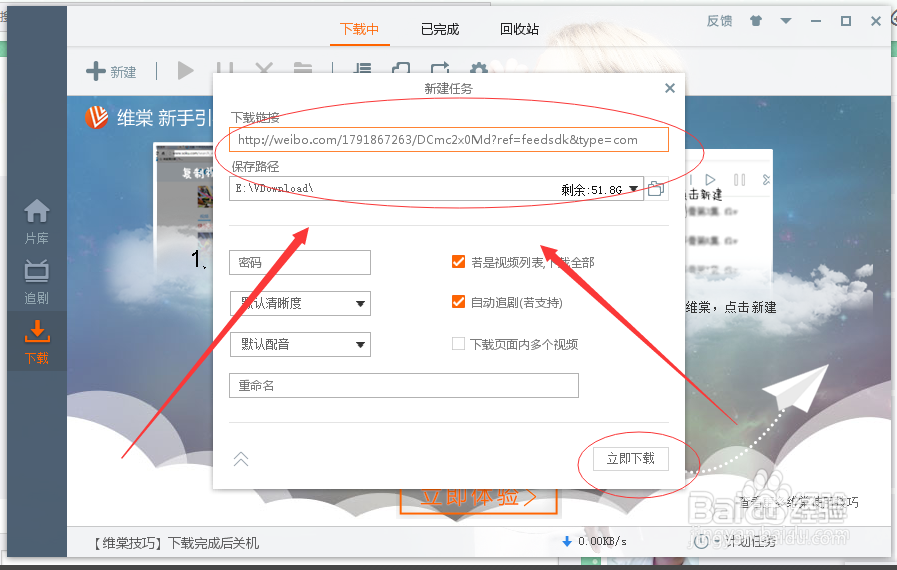Click the 重命名 input field
This screenshot has height=570, width=897.
click(404, 386)
